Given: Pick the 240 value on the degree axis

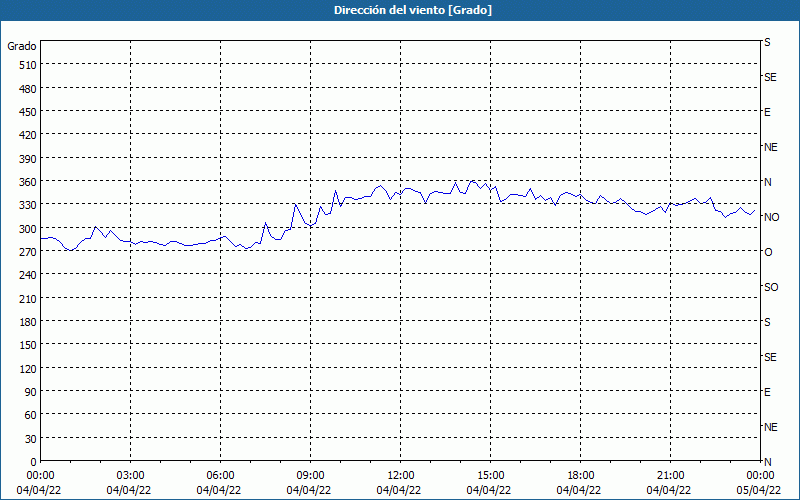Looking at the screenshot, I should click(x=28, y=275).
